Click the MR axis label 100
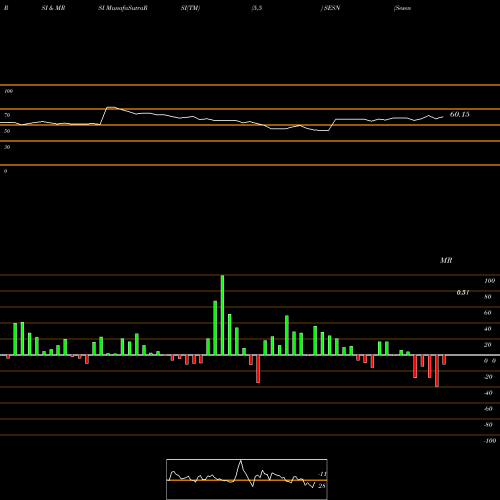 click(x=489, y=281)
